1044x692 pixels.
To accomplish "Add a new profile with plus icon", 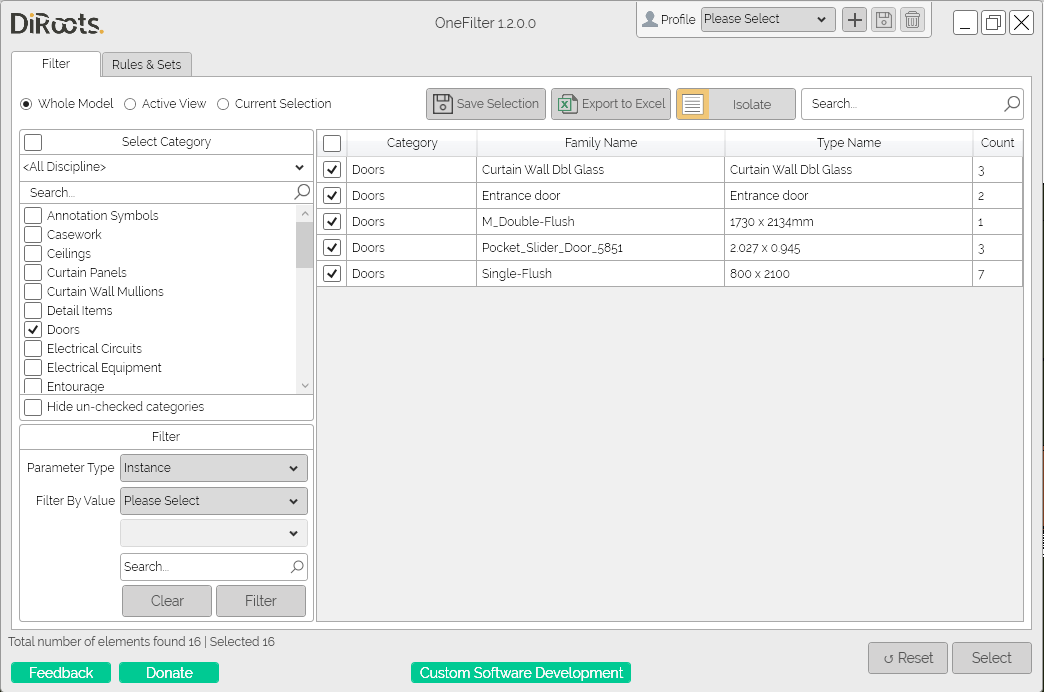I will [x=854, y=20].
